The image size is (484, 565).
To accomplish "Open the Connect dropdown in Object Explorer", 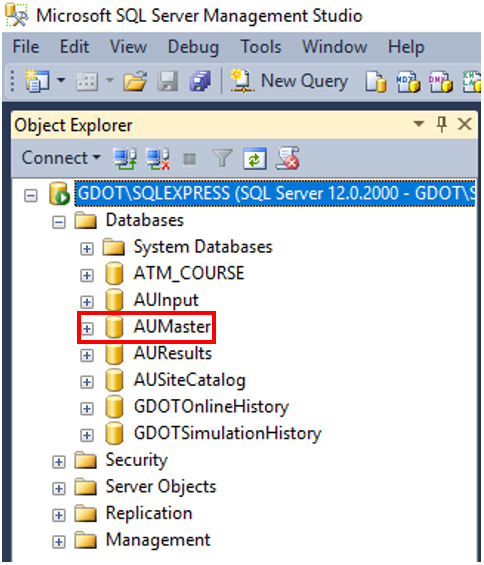I will click(61, 158).
